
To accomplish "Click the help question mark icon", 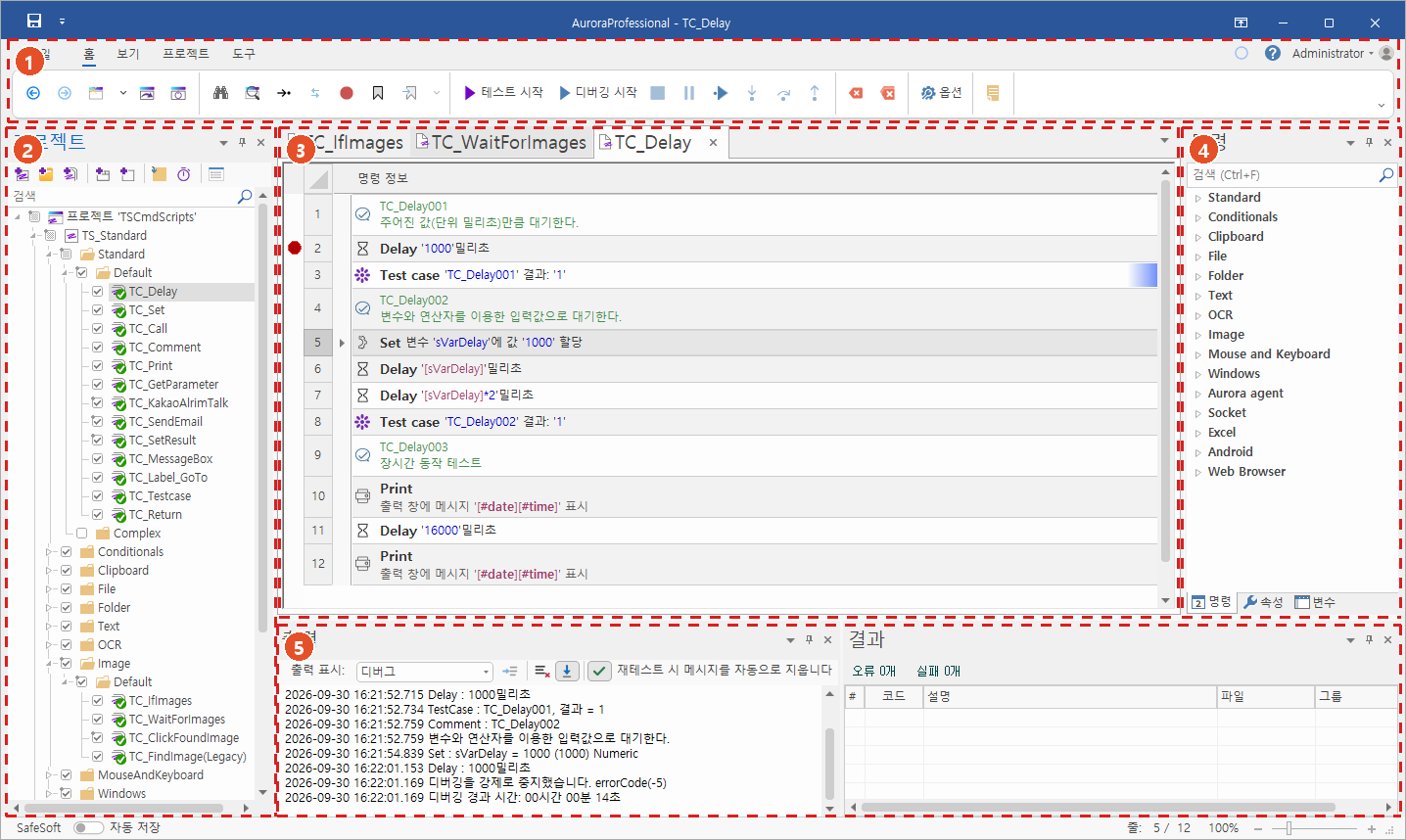I will point(1273,53).
